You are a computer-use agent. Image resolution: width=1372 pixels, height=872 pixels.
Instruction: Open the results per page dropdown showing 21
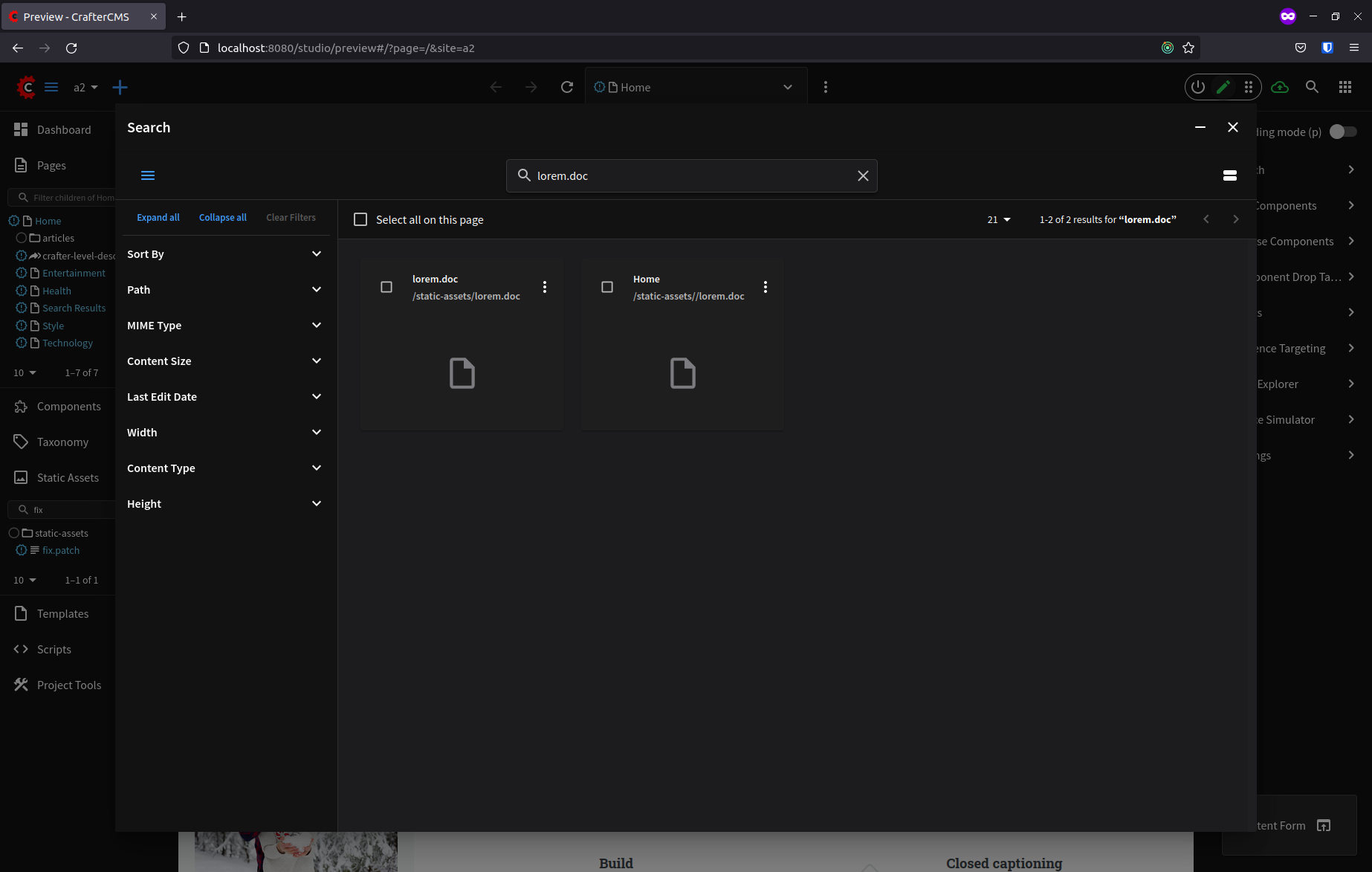point(998,219)
